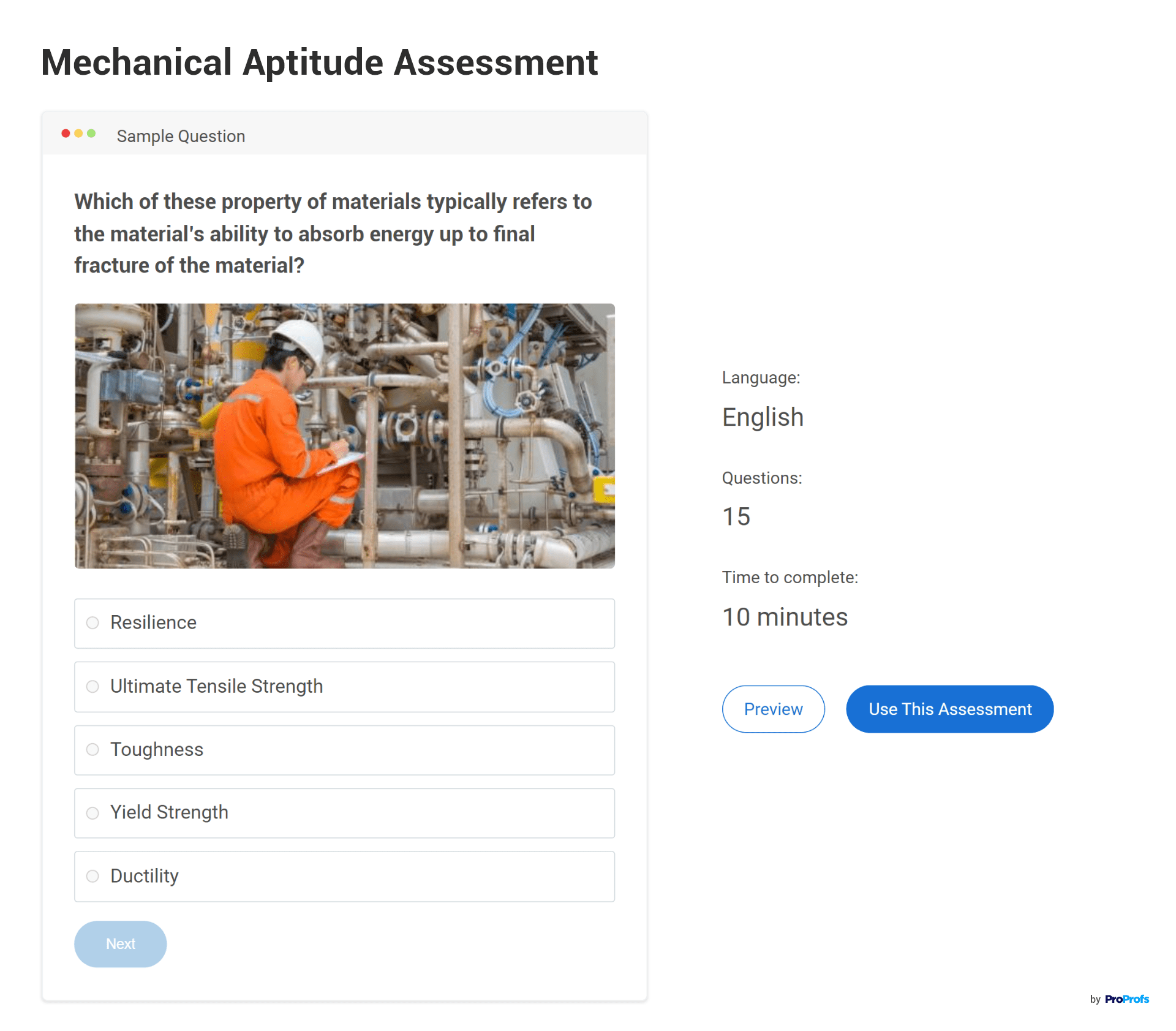Click the Mechanical Aptitude Assessment title
Viewport: 1176px width, 1031px height.
click(319, 62)
